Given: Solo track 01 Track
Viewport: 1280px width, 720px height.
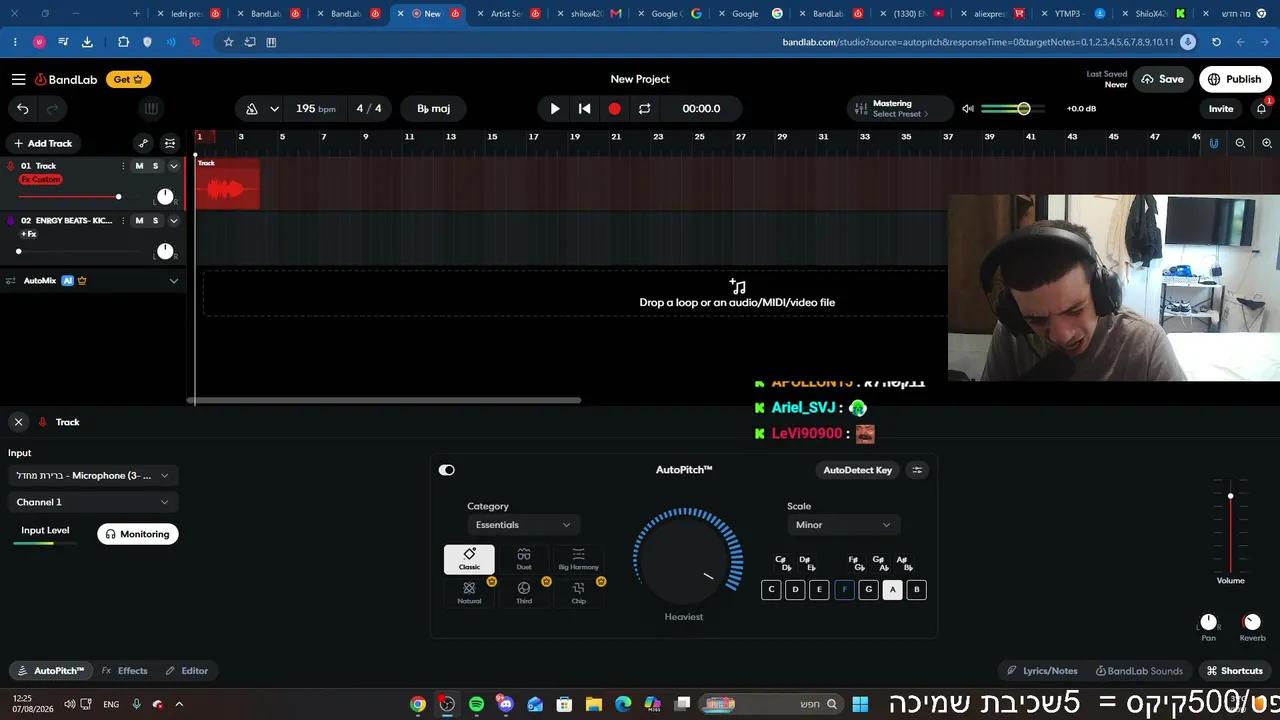Looking at the screenshot, I should (155, 166).
